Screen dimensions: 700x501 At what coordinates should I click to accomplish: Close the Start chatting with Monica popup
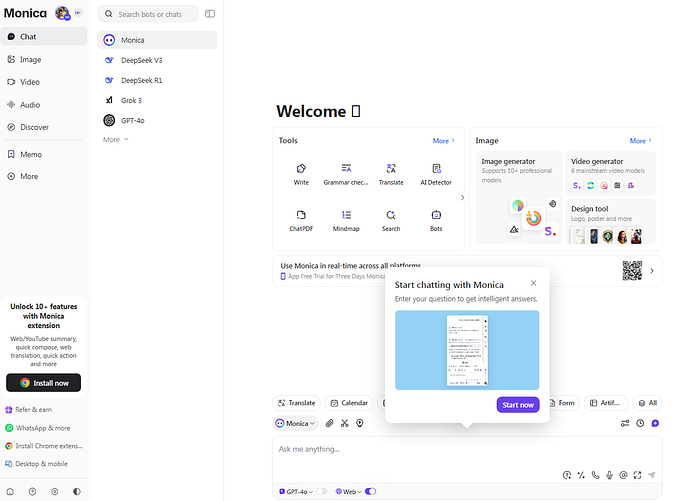pyautogui.click(x=533, y=283)
